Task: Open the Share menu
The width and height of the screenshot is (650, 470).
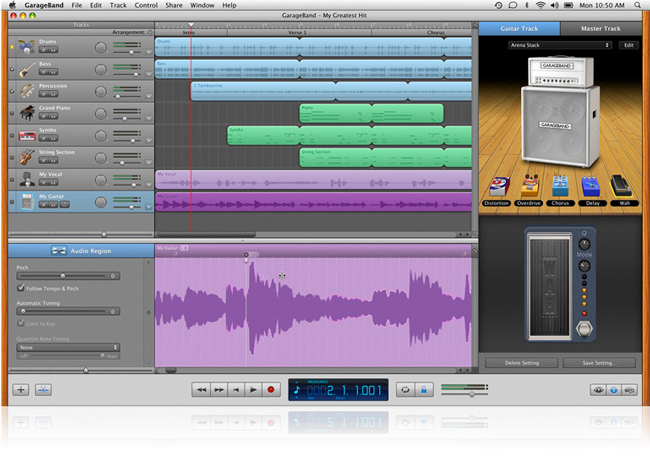Action: click(x=174, y=5)
